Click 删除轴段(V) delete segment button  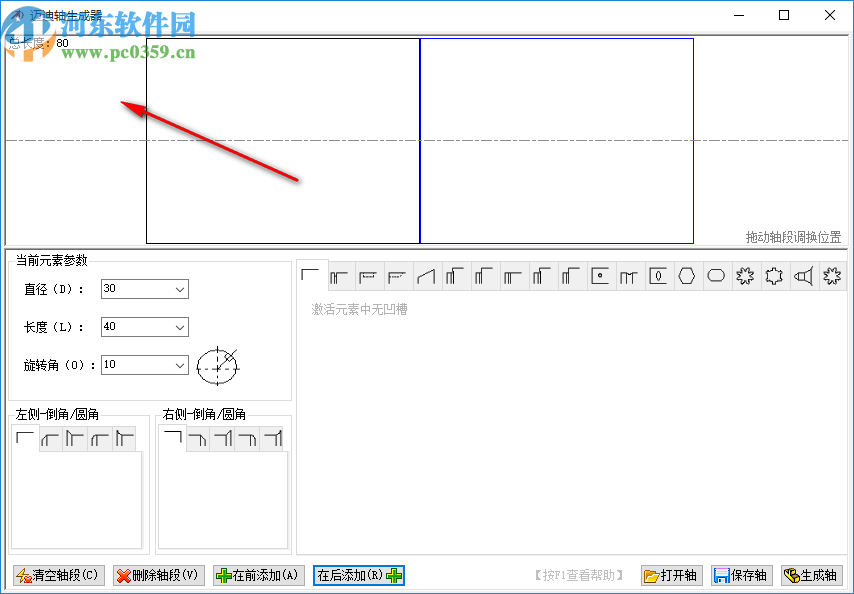[159, 575]
